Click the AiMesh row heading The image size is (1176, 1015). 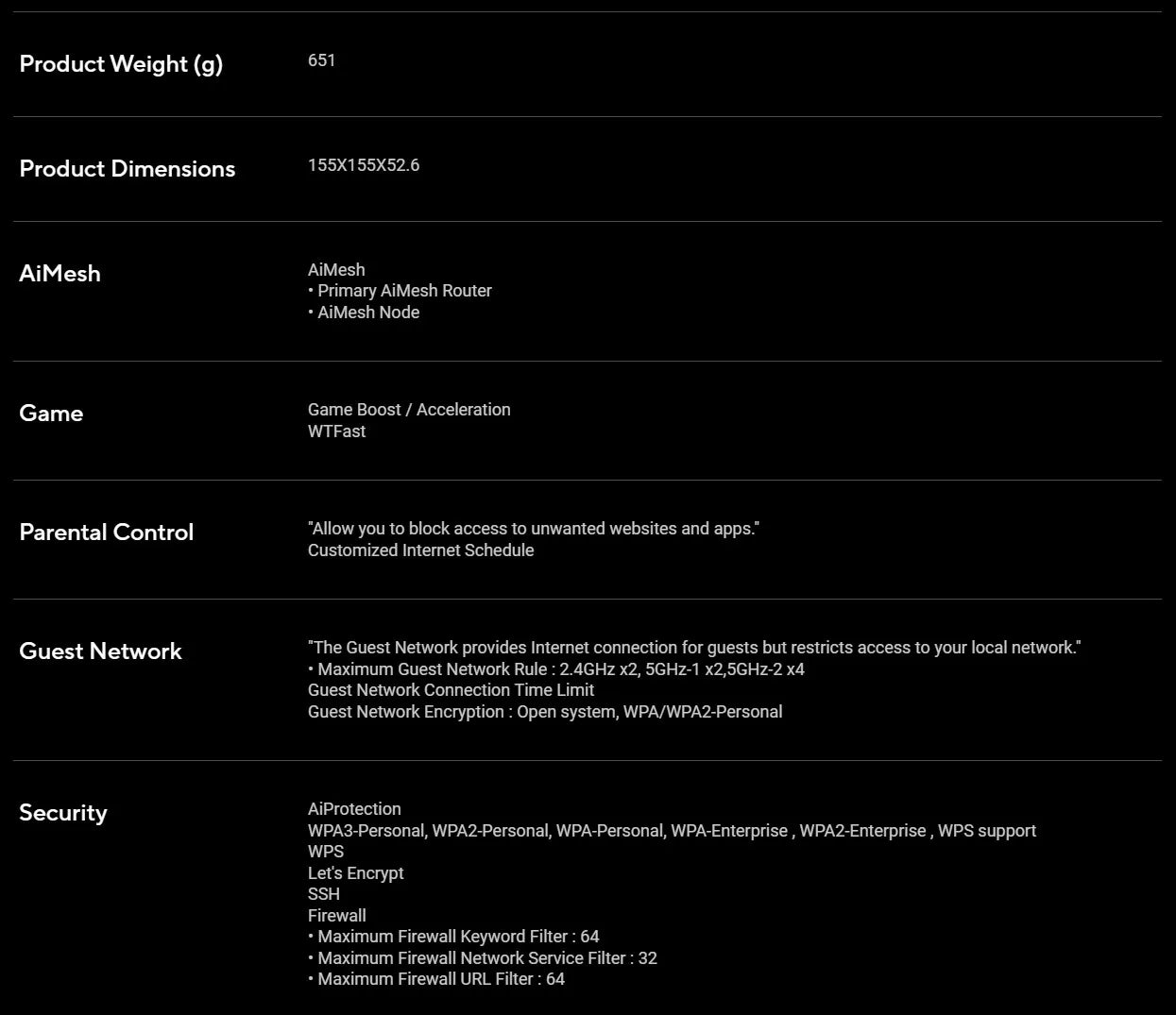tap(60, 274)
